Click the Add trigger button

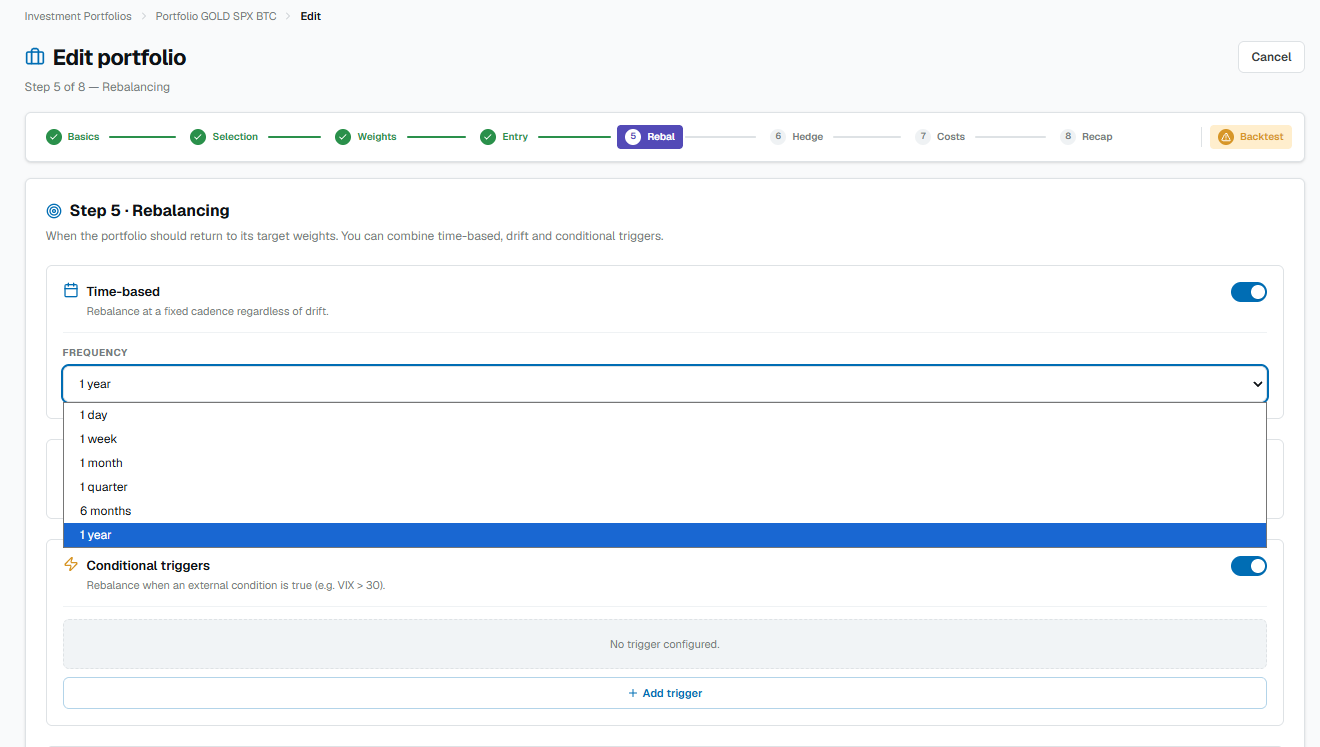coord(665,693)
